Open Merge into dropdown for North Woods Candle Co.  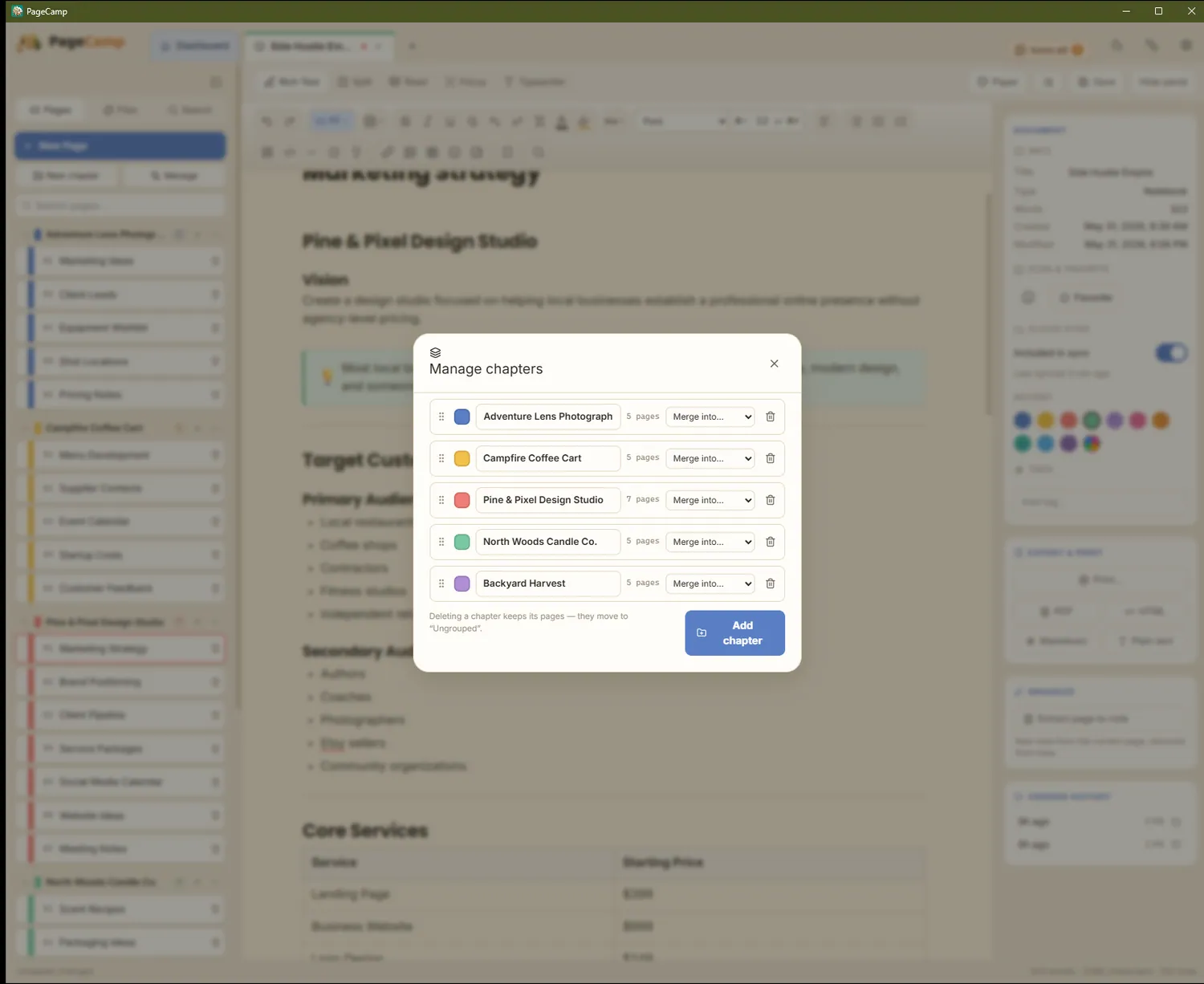click(x=710, y=542)
